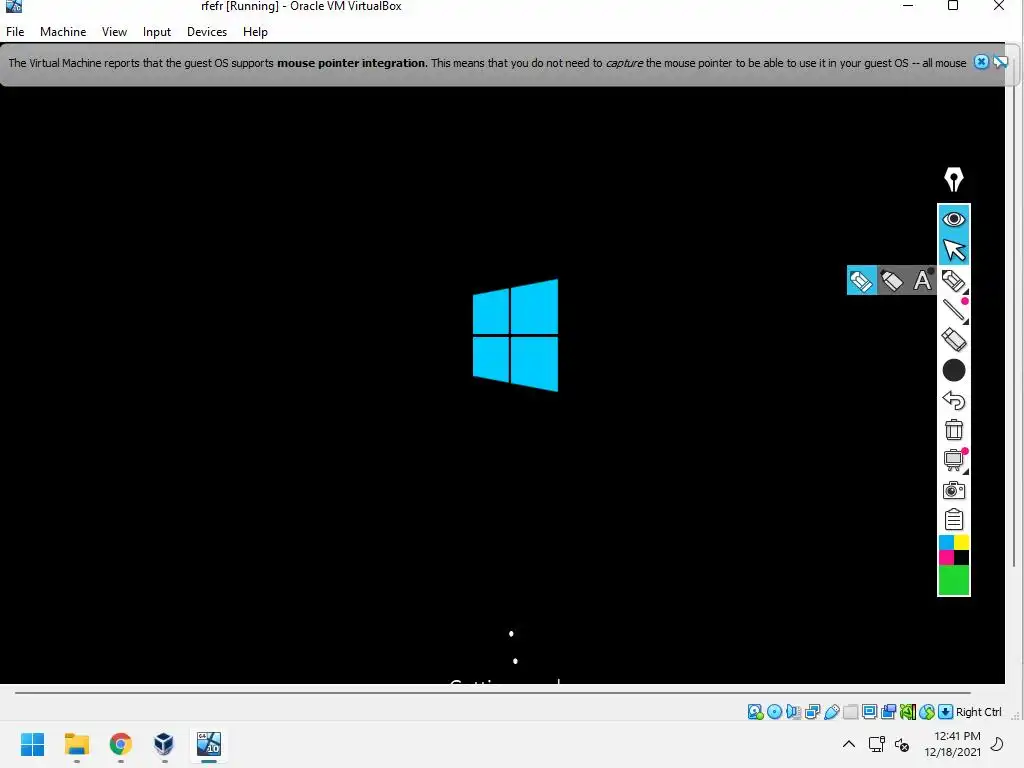The height and width of the screenshot is (768, 1024).
Task: Open the Devices menu
Action: (x=207, y=32)
